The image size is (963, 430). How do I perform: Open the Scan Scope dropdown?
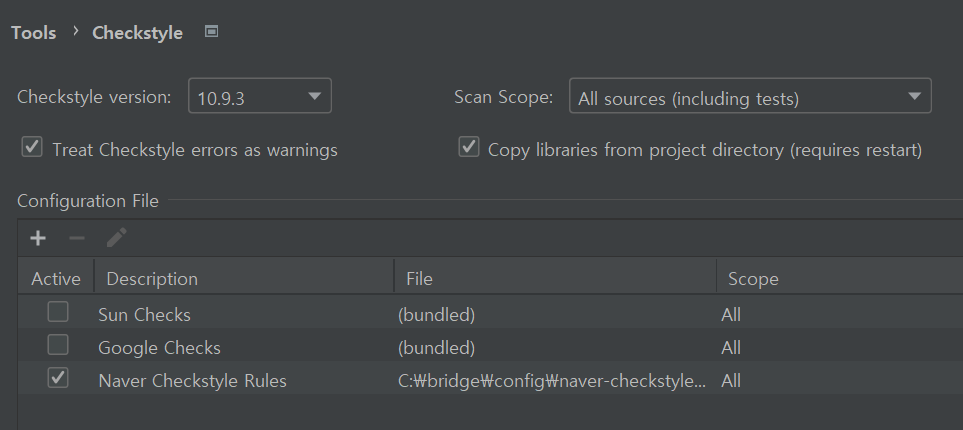pyautogui.click(x=750, y=96)
